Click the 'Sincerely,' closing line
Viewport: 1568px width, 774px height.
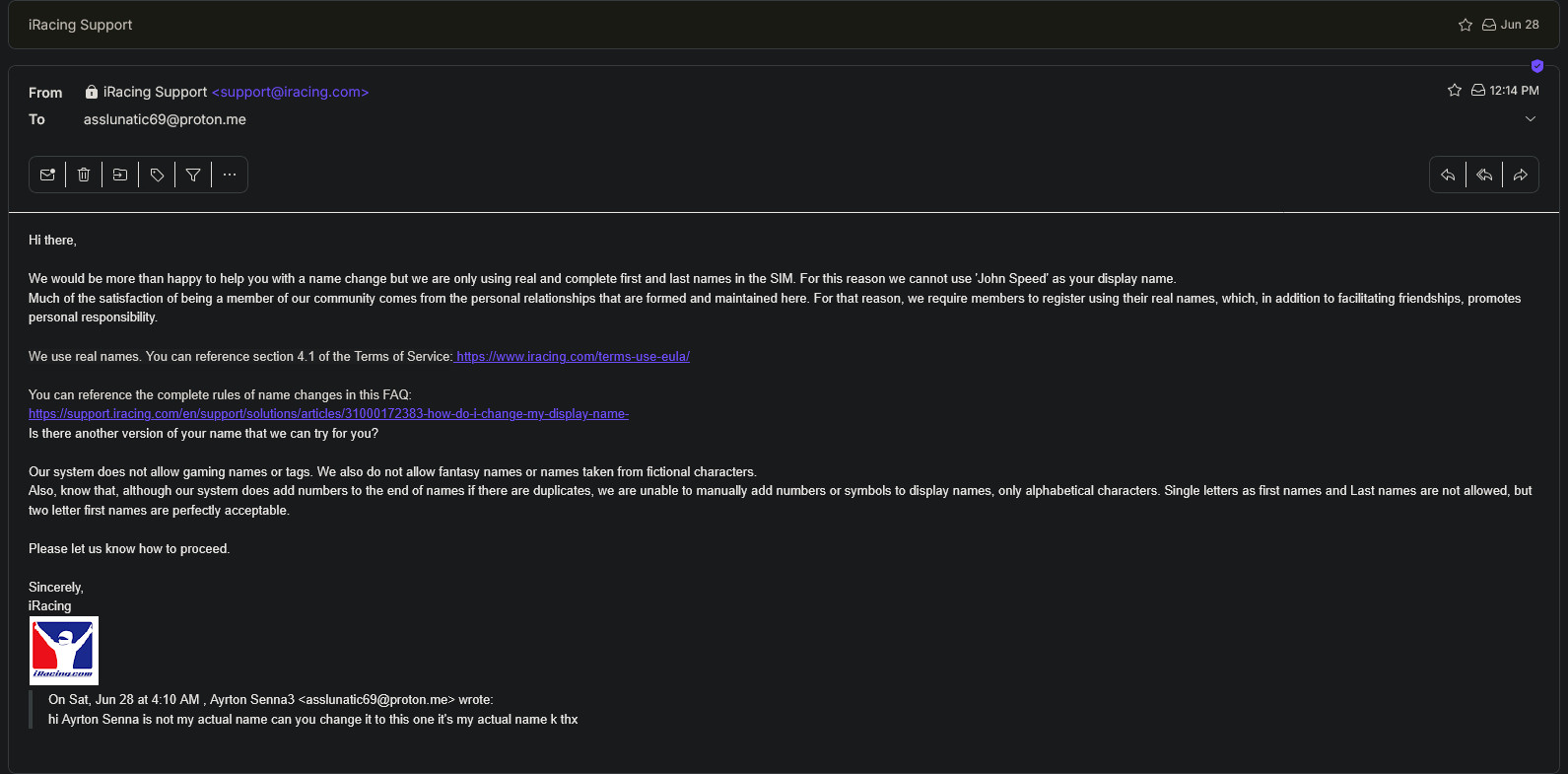pos(56,588)
